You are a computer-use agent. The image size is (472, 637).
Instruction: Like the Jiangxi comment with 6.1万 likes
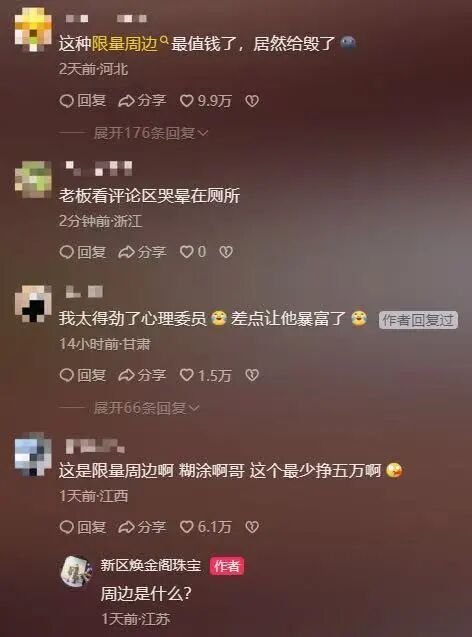coord(206,527)
